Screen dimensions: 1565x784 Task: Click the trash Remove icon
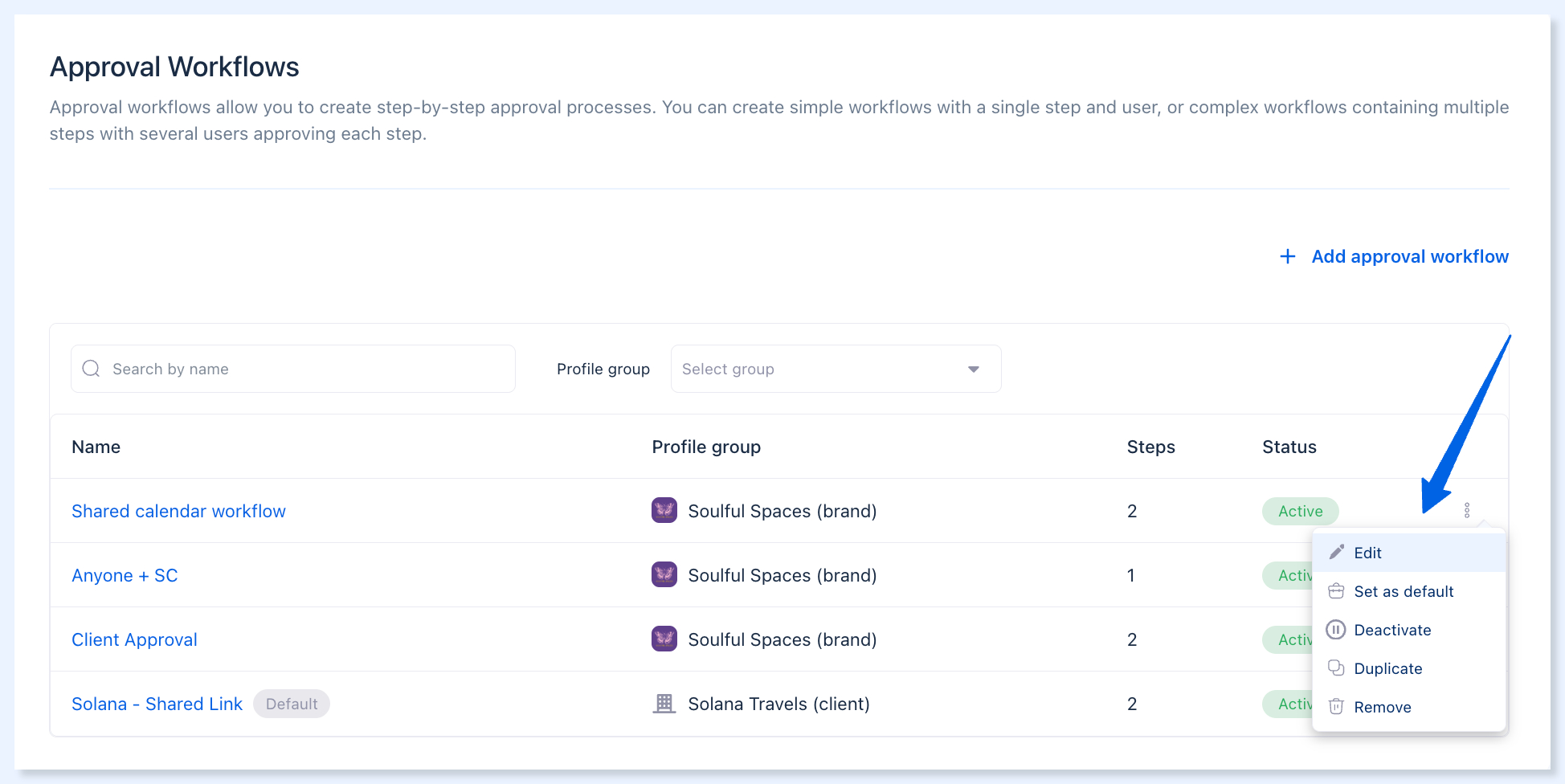tap(1336, 707)
